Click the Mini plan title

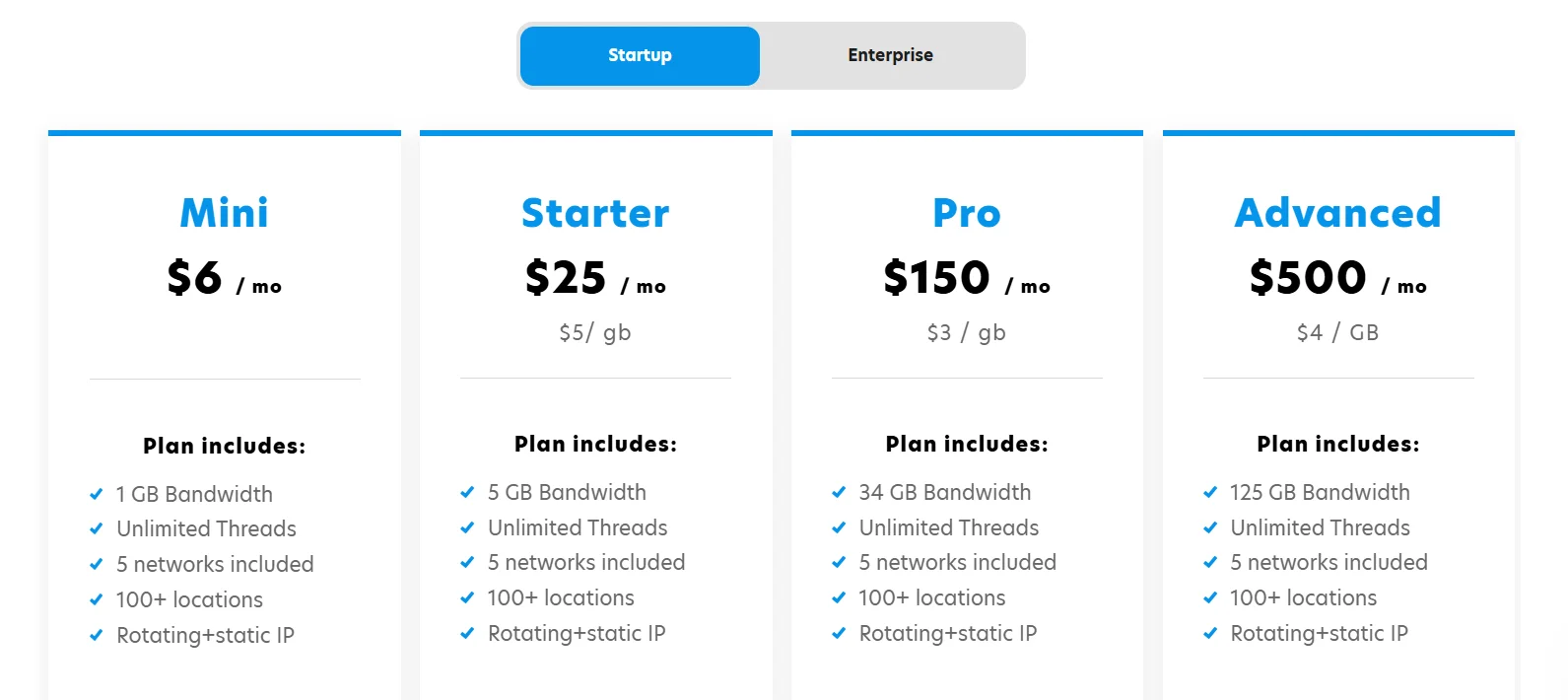[x=224, y=213]
